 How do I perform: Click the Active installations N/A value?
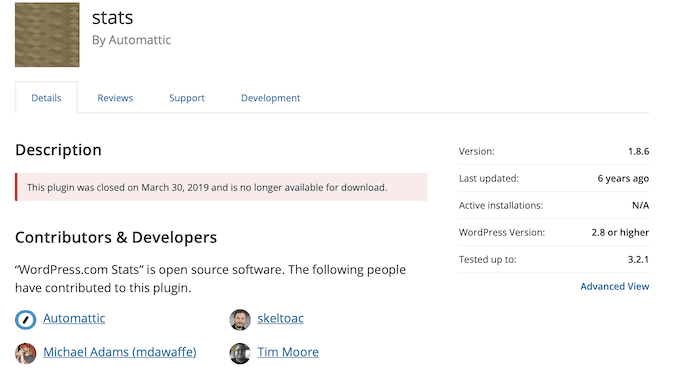click(640, 205)
